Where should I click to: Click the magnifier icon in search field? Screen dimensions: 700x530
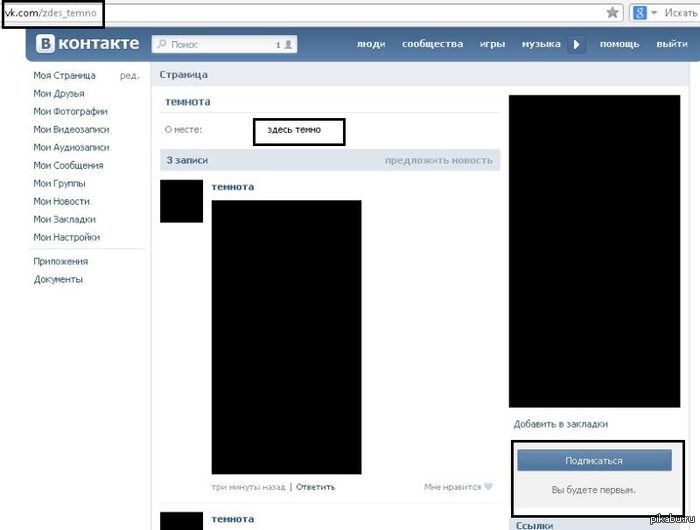click(161, 45)
